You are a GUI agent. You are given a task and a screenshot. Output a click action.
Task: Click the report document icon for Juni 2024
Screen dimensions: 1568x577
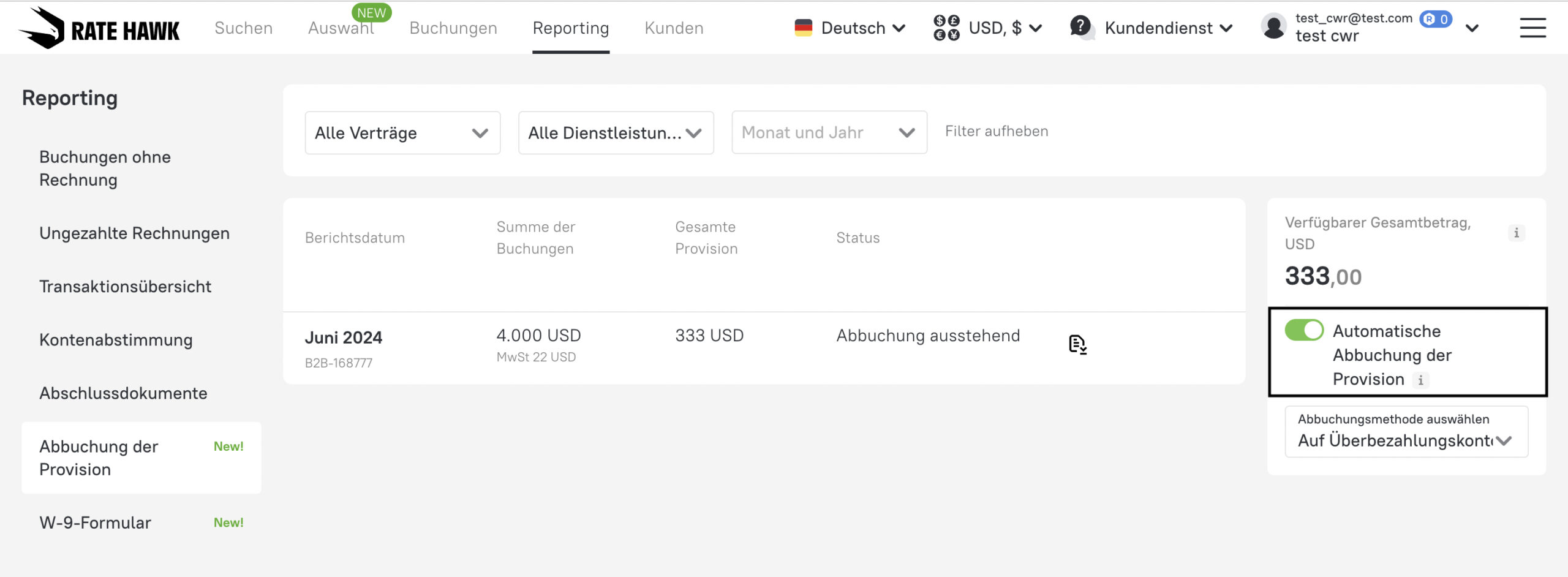coord(1077,345)
